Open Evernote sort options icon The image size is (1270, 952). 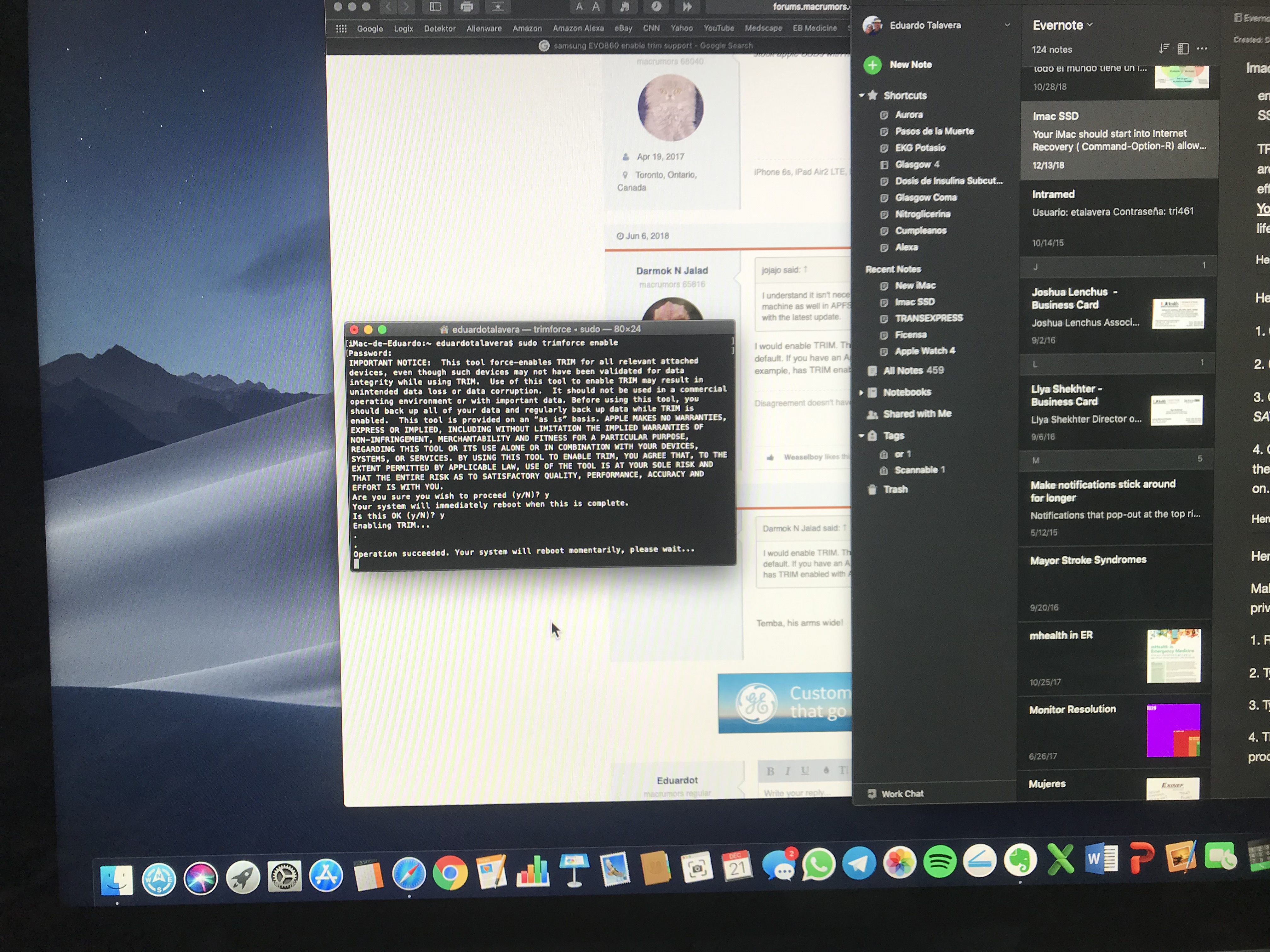(1164, 49)
